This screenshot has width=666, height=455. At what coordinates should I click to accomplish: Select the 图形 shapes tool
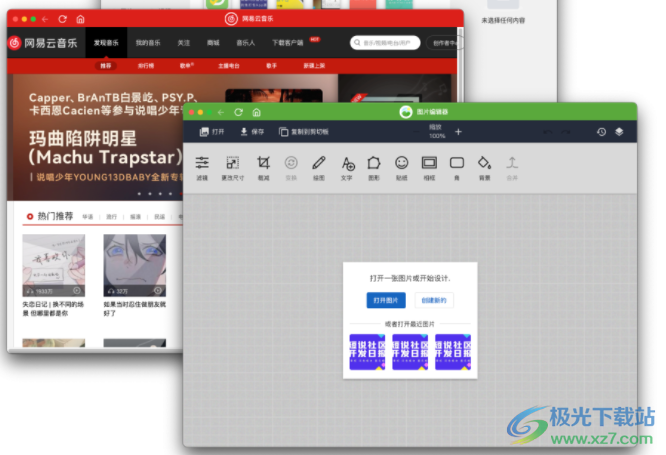tap(374, 166)
